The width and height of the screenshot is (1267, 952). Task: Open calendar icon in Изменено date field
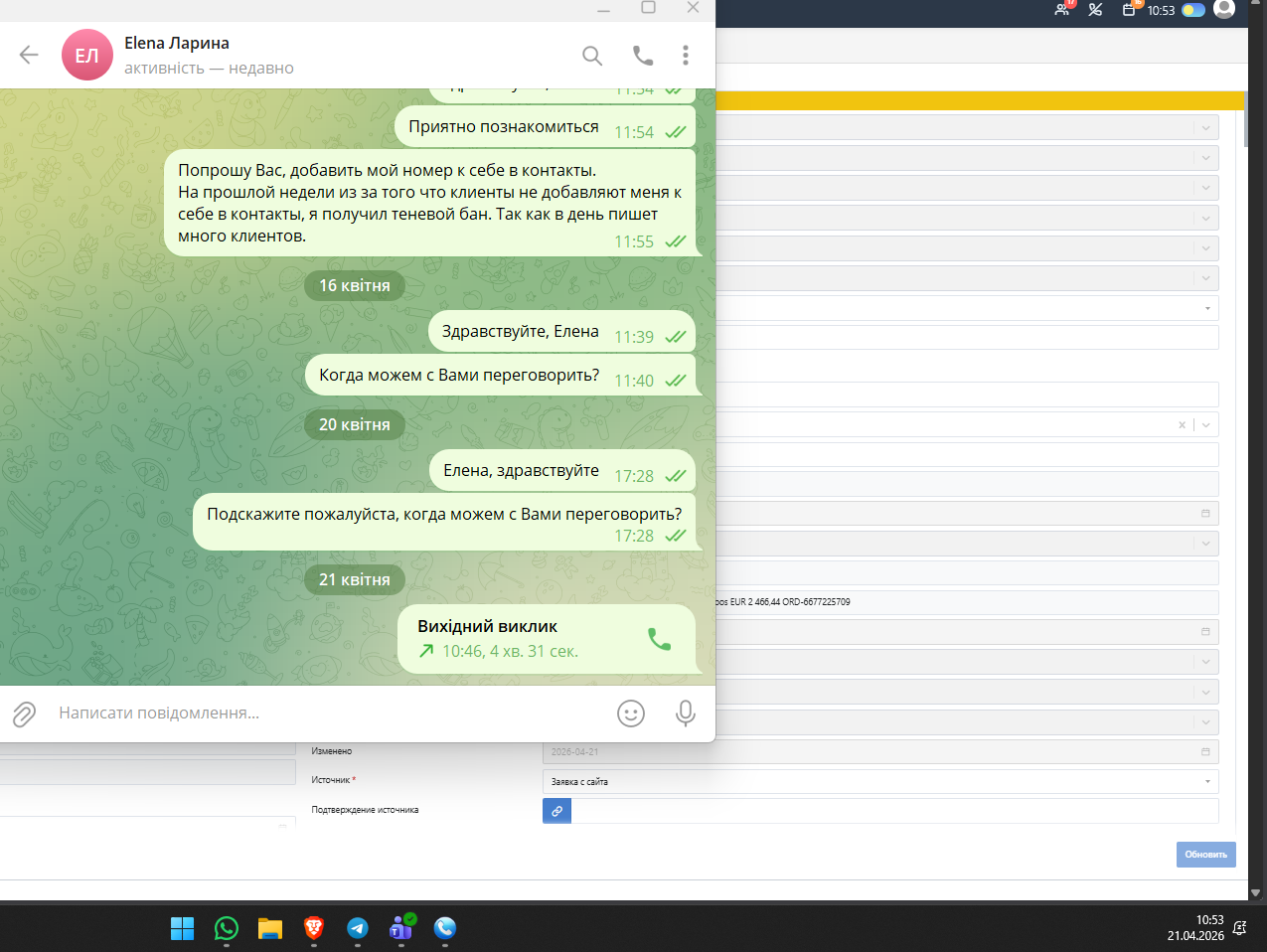click(1205, 751)
